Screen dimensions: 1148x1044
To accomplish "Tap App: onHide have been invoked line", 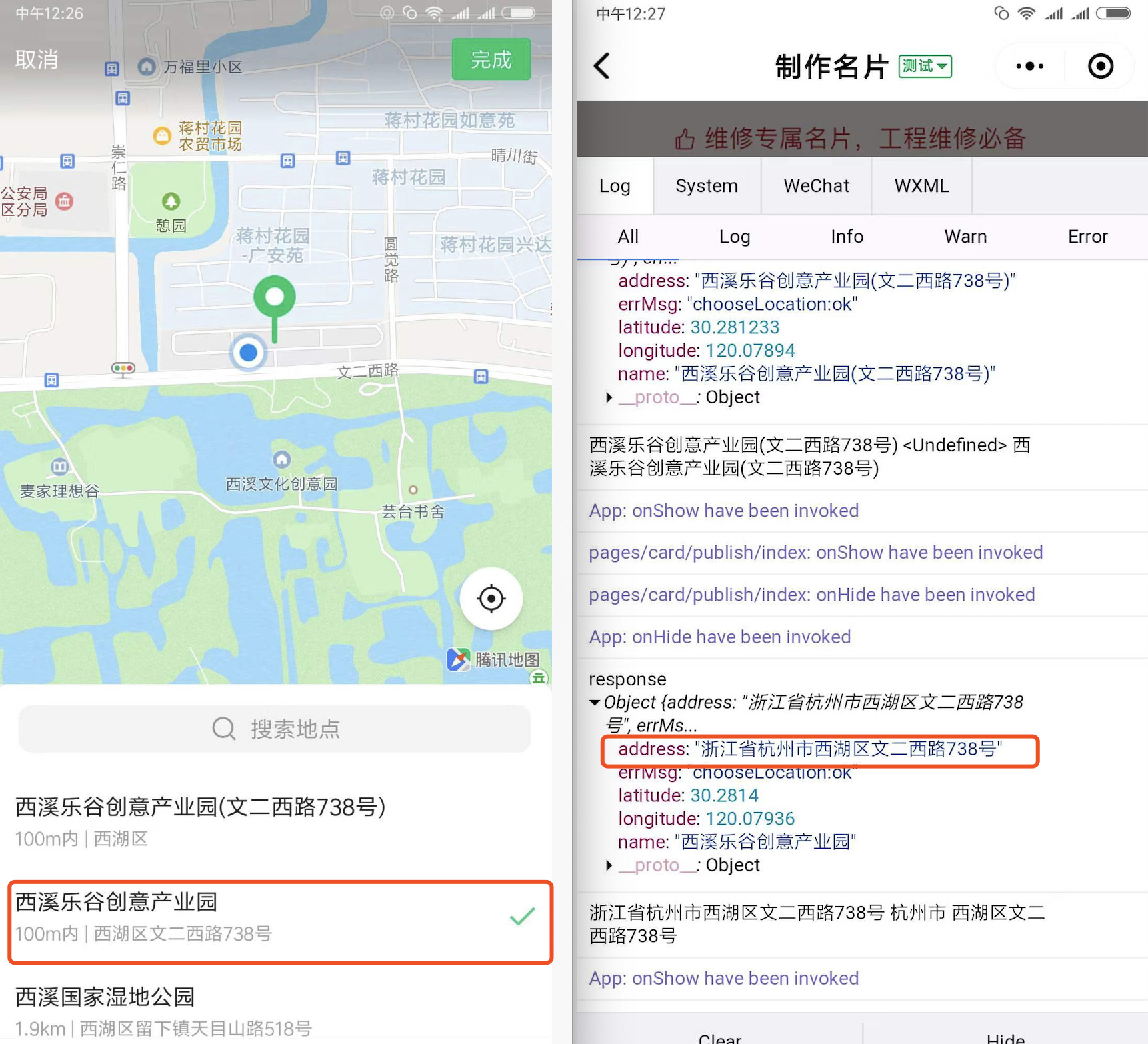I will tap(720, 637).
